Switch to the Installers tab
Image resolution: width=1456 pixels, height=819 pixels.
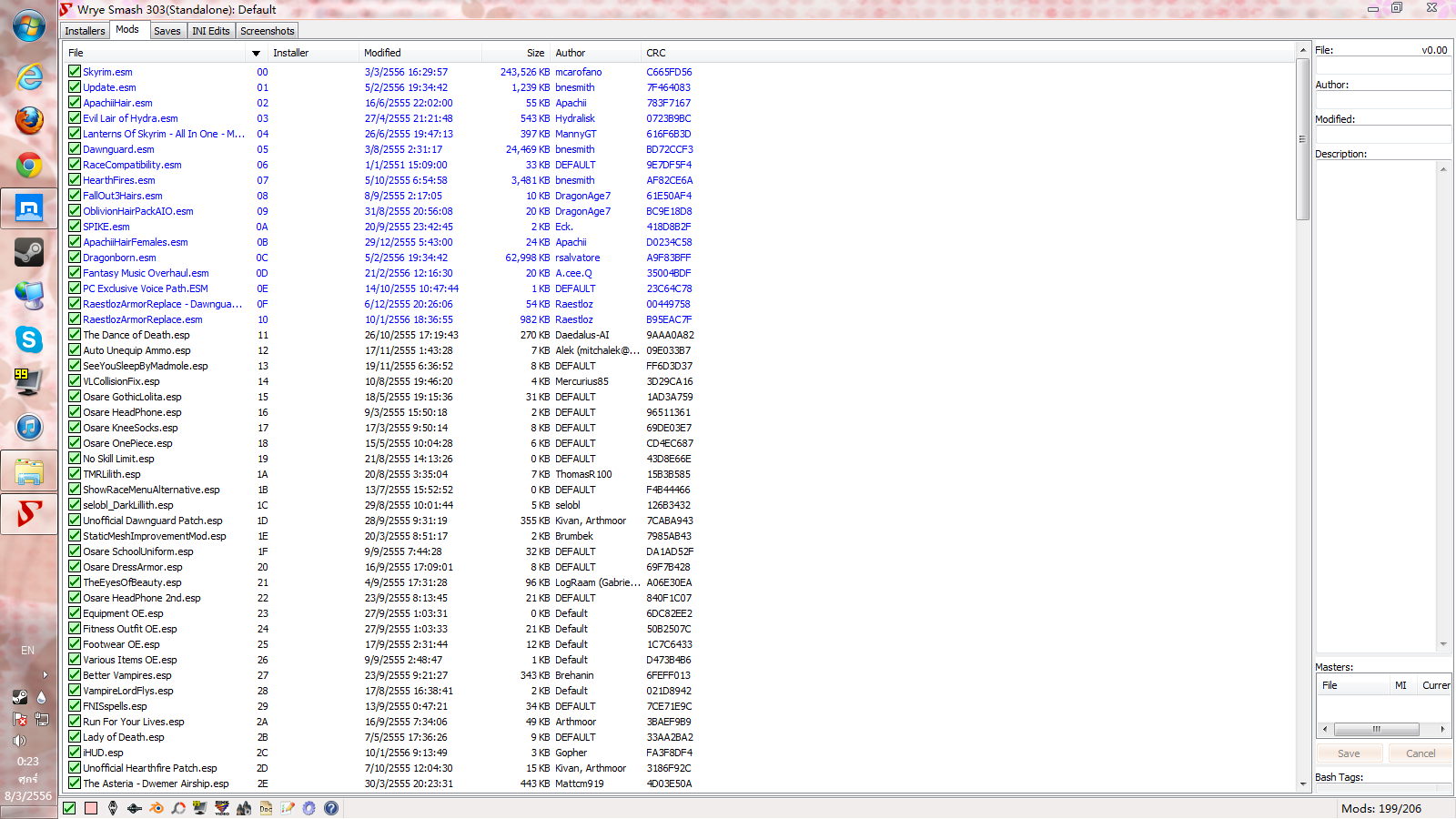pyautogui.click(x=85, y=31)
